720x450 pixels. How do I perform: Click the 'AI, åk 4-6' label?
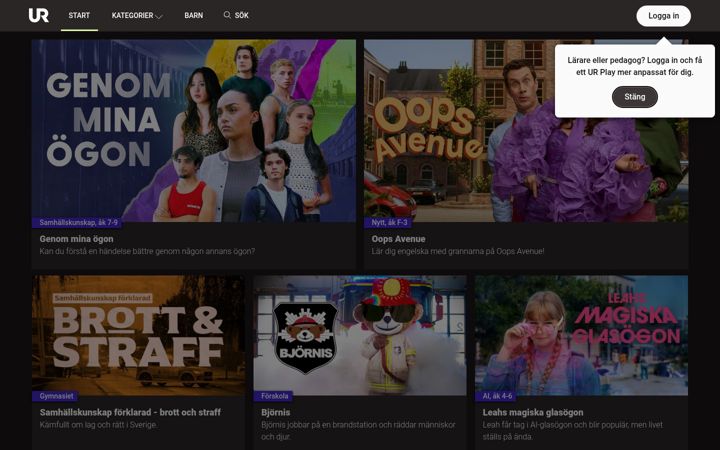(x=497, y=396)
